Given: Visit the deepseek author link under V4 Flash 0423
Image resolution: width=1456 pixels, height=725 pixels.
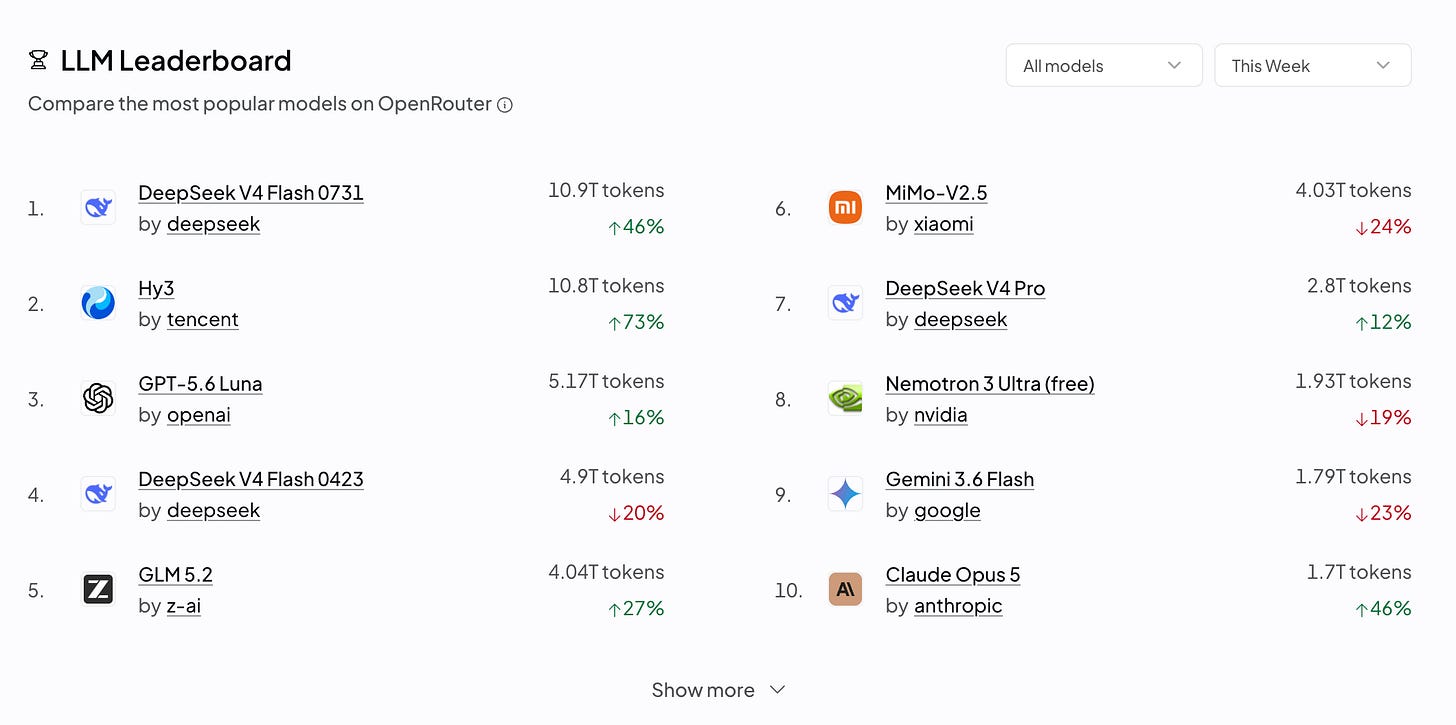Looking at the screenshot, I should (213, 511).
